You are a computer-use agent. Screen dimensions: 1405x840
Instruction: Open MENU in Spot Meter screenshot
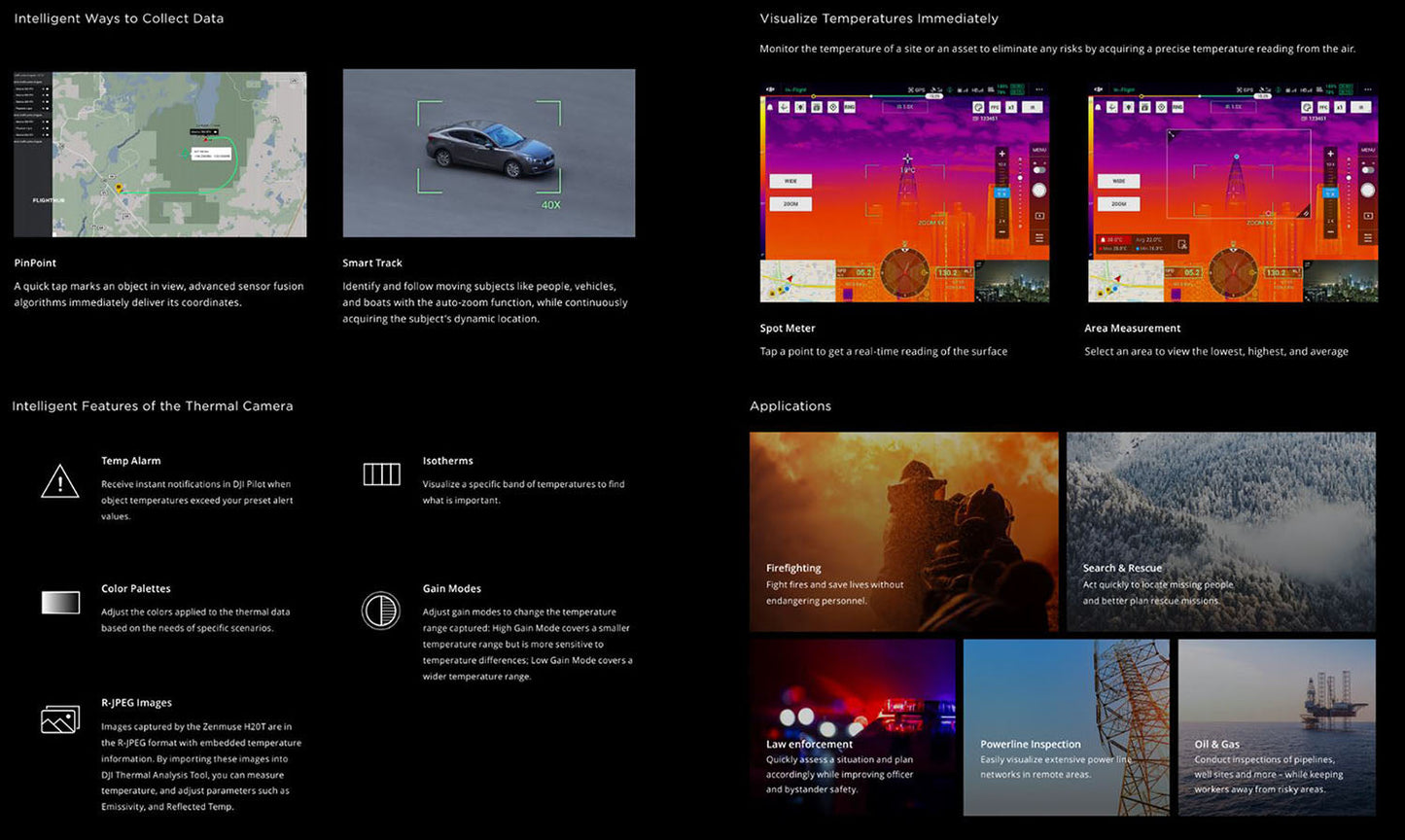[1039, 150]
